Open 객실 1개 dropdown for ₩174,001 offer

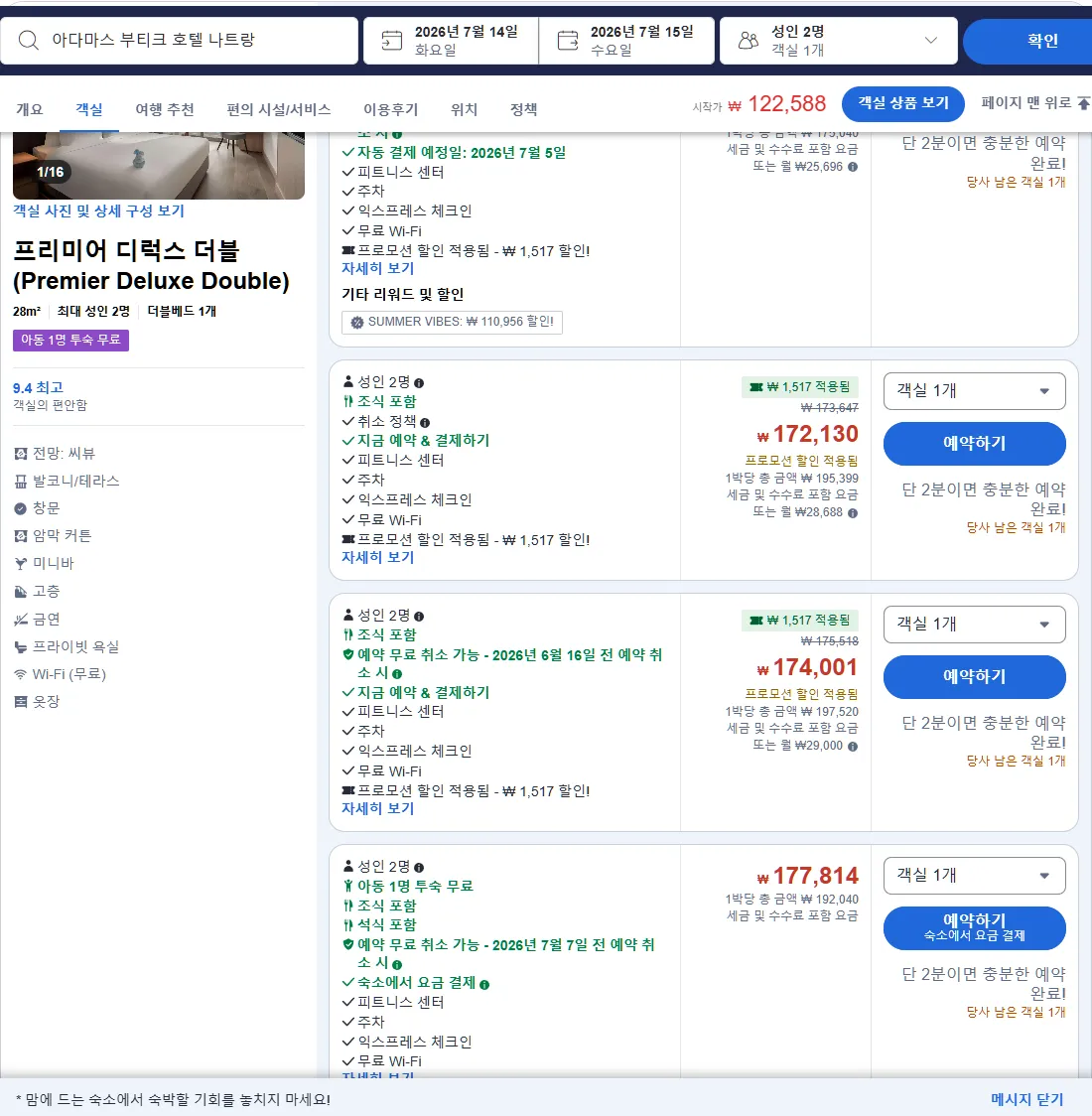click(x=974, y=625)
